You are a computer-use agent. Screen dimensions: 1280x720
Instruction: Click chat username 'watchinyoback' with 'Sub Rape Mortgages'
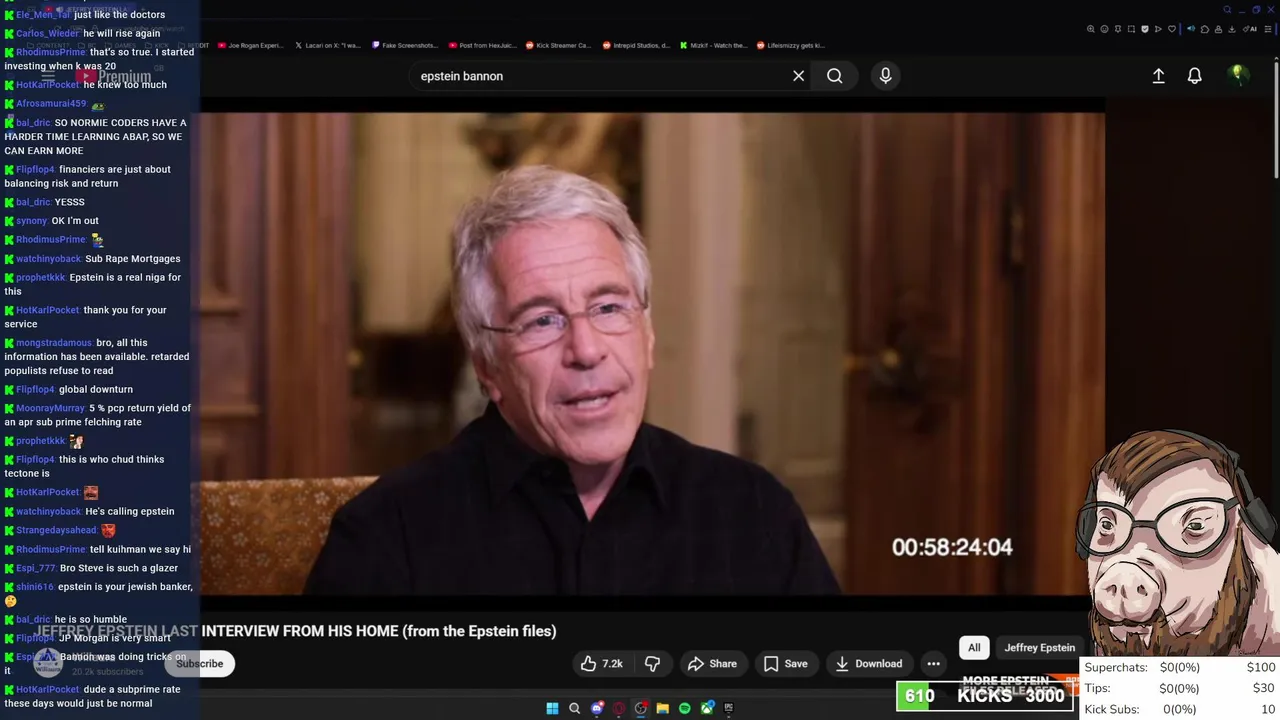click(49, 259)
